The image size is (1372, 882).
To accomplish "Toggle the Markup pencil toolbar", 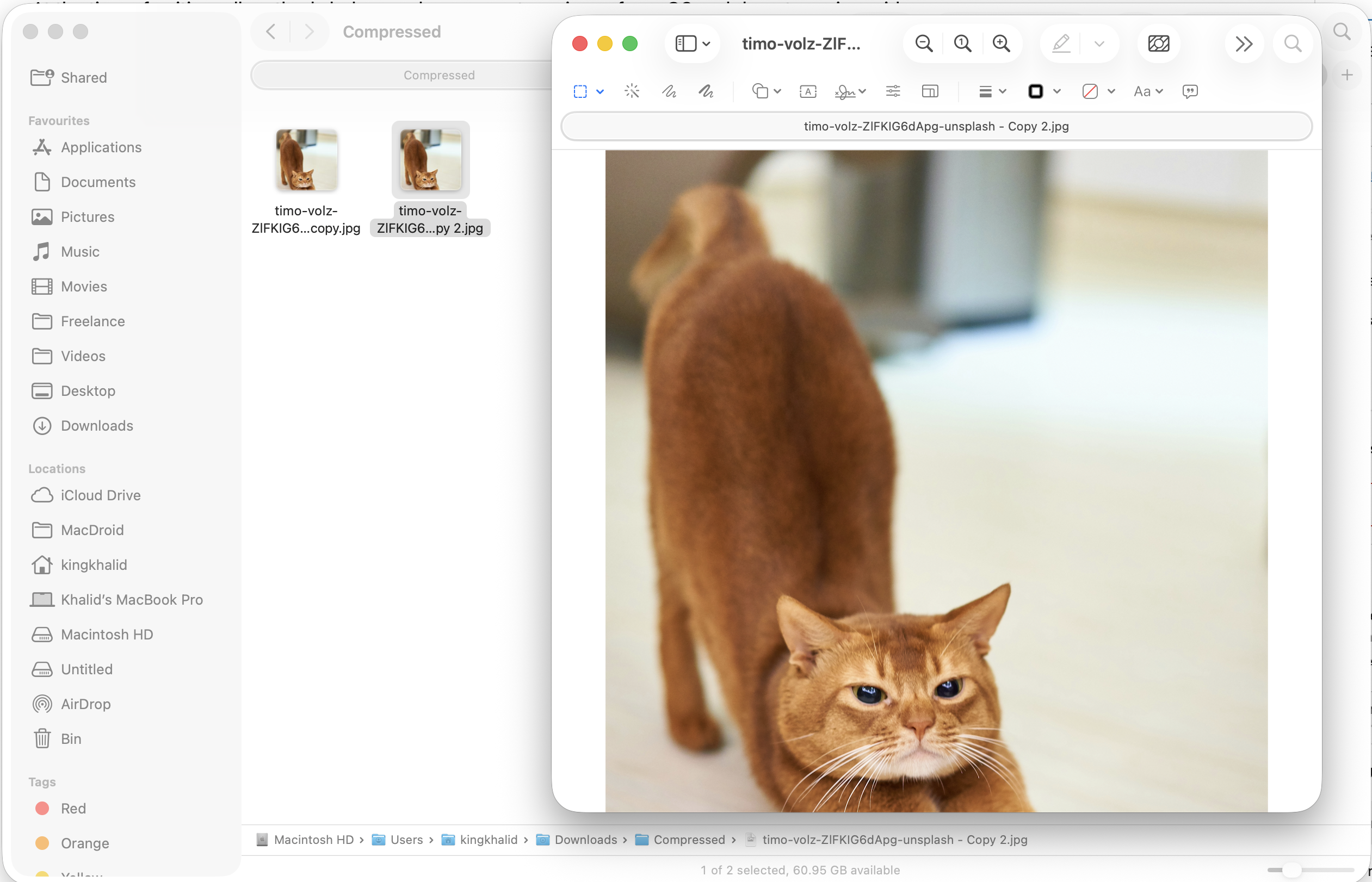I will pyautogui.click(x=1061, y=44).
